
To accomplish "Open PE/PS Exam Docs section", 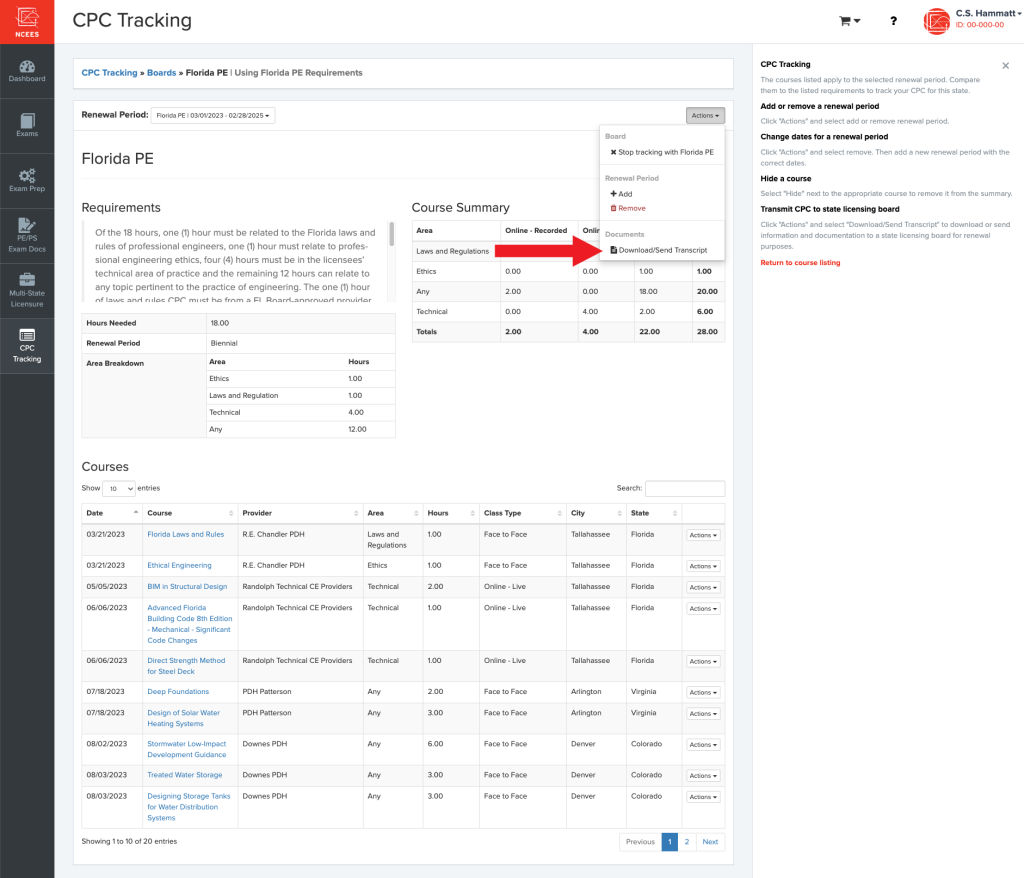I will tap(27, 235).
